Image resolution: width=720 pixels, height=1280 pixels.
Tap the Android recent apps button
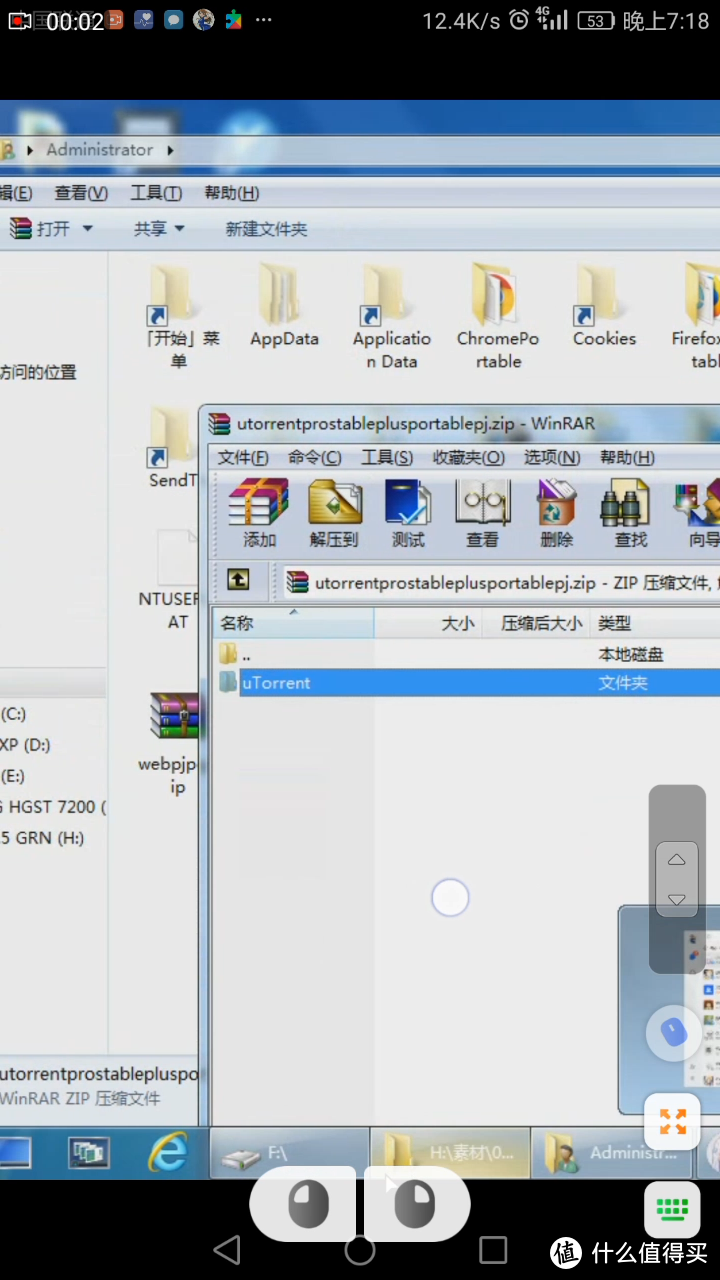pyautogui.click(x=493, y=1250)
